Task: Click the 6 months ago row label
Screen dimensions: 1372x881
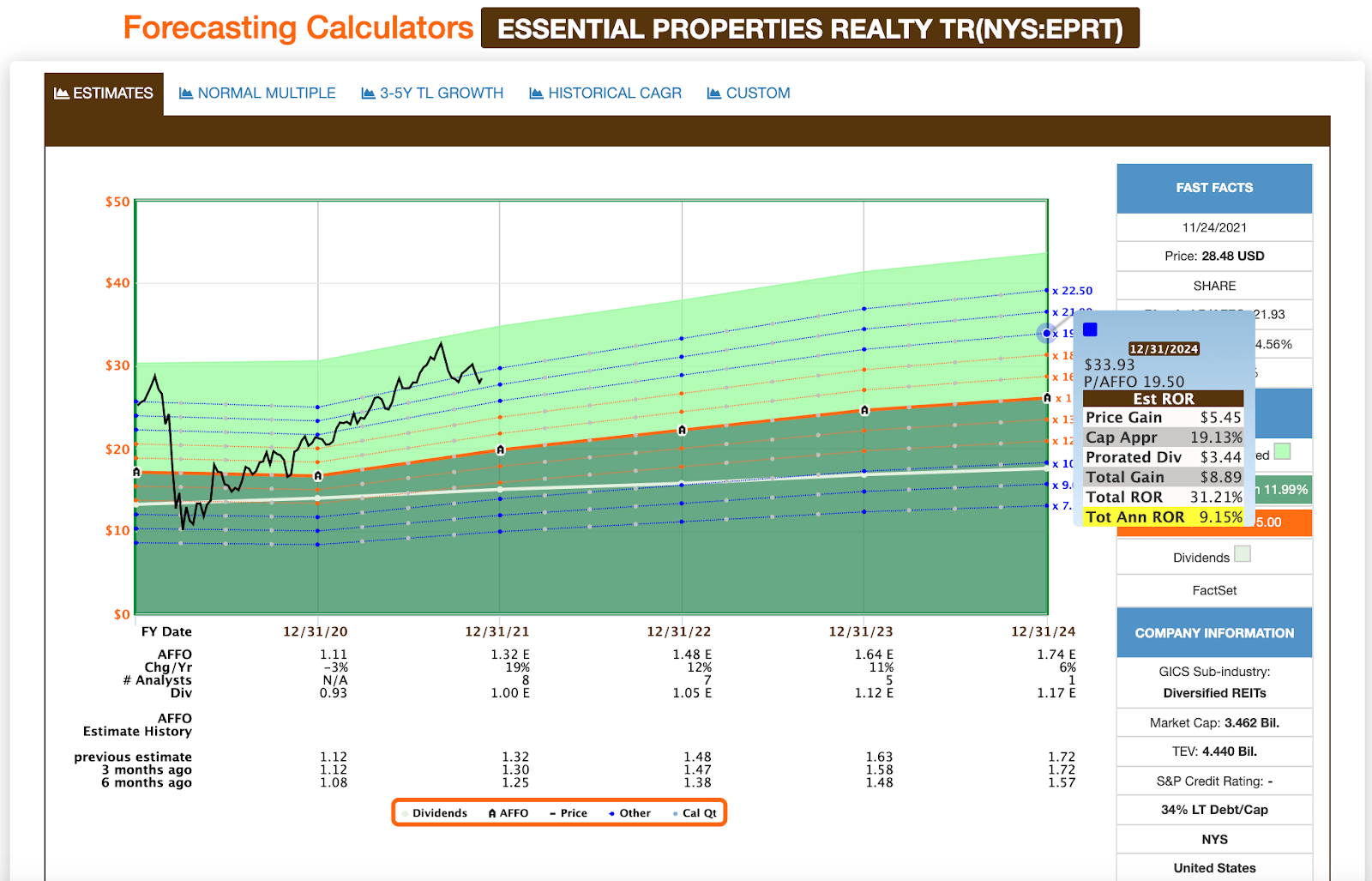Action: 147,783
